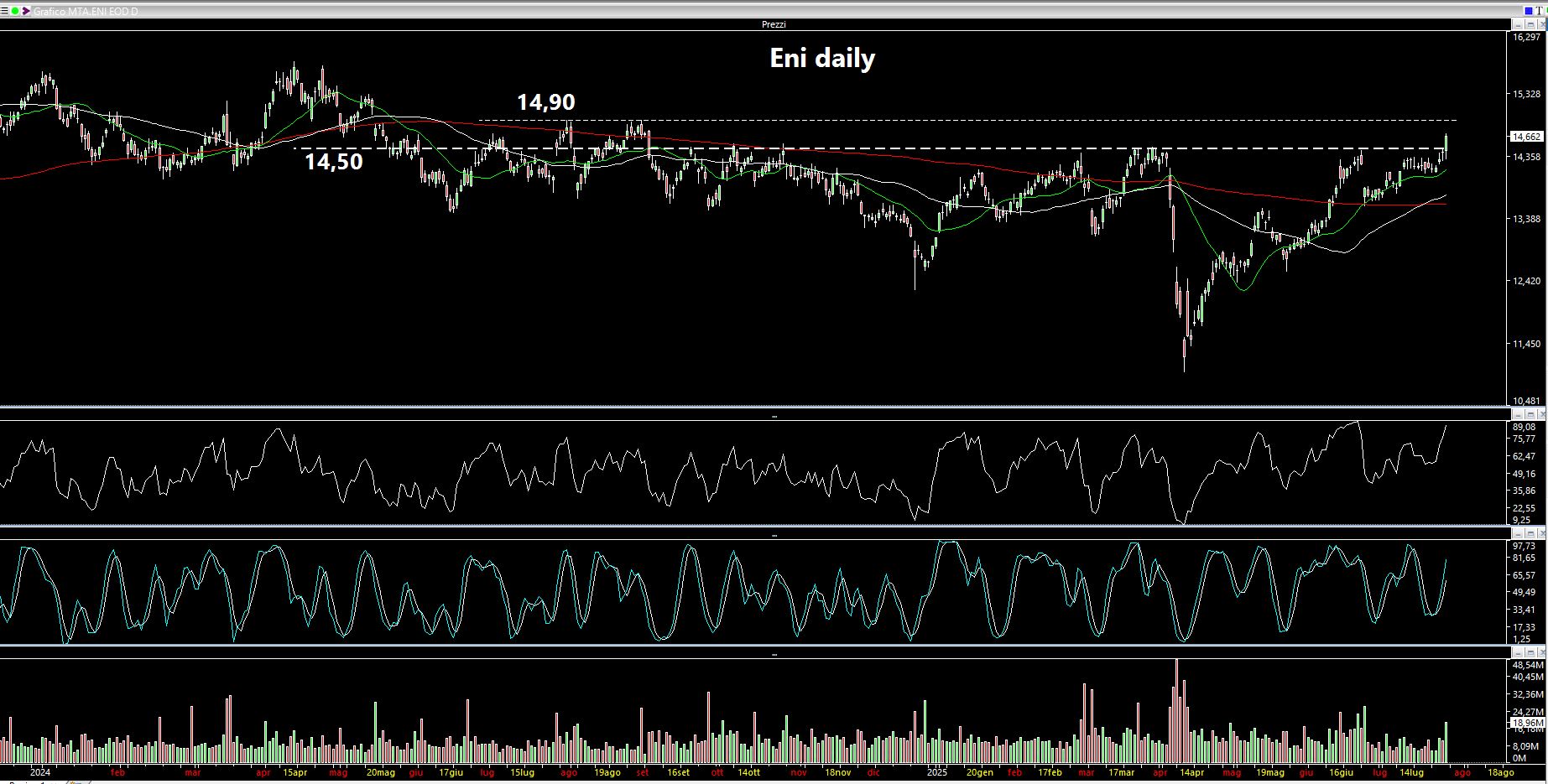Click the '32,36M' volume axis value
The height and width of the screenshot is (784, 1548).
click(1527, 694)
